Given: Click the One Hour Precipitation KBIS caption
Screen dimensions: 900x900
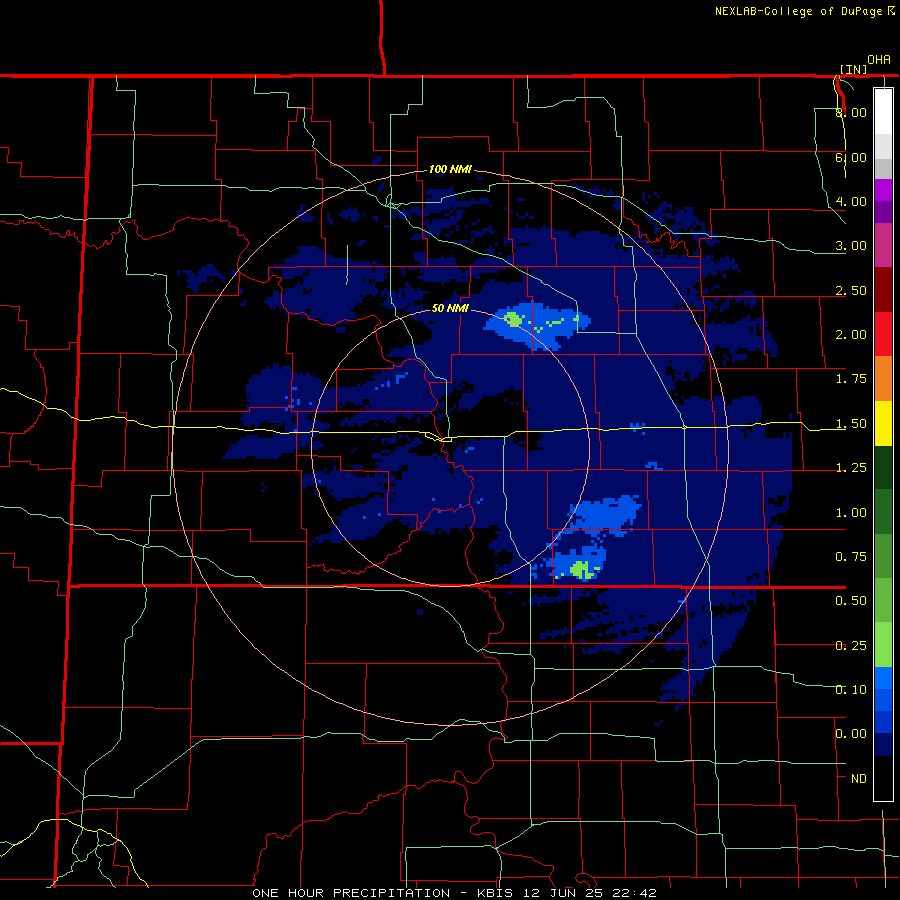Looking at the screenshot, I should click(x=454, y=893).
